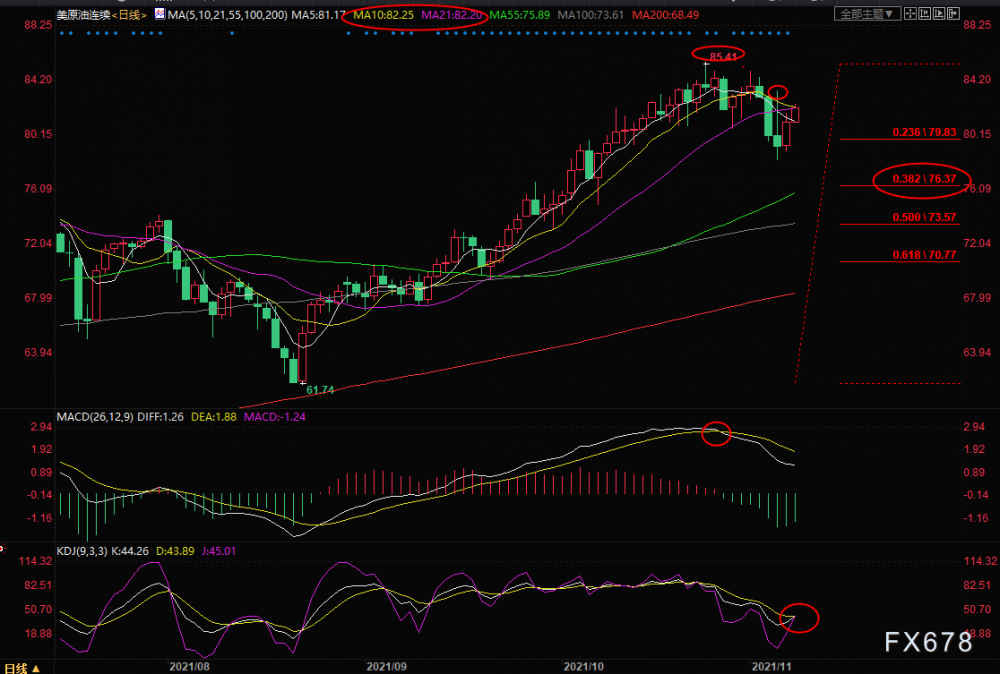Screen dimensions: 1000x674
Task: Click the 2021/11 date on time axis
Action: 772,667
